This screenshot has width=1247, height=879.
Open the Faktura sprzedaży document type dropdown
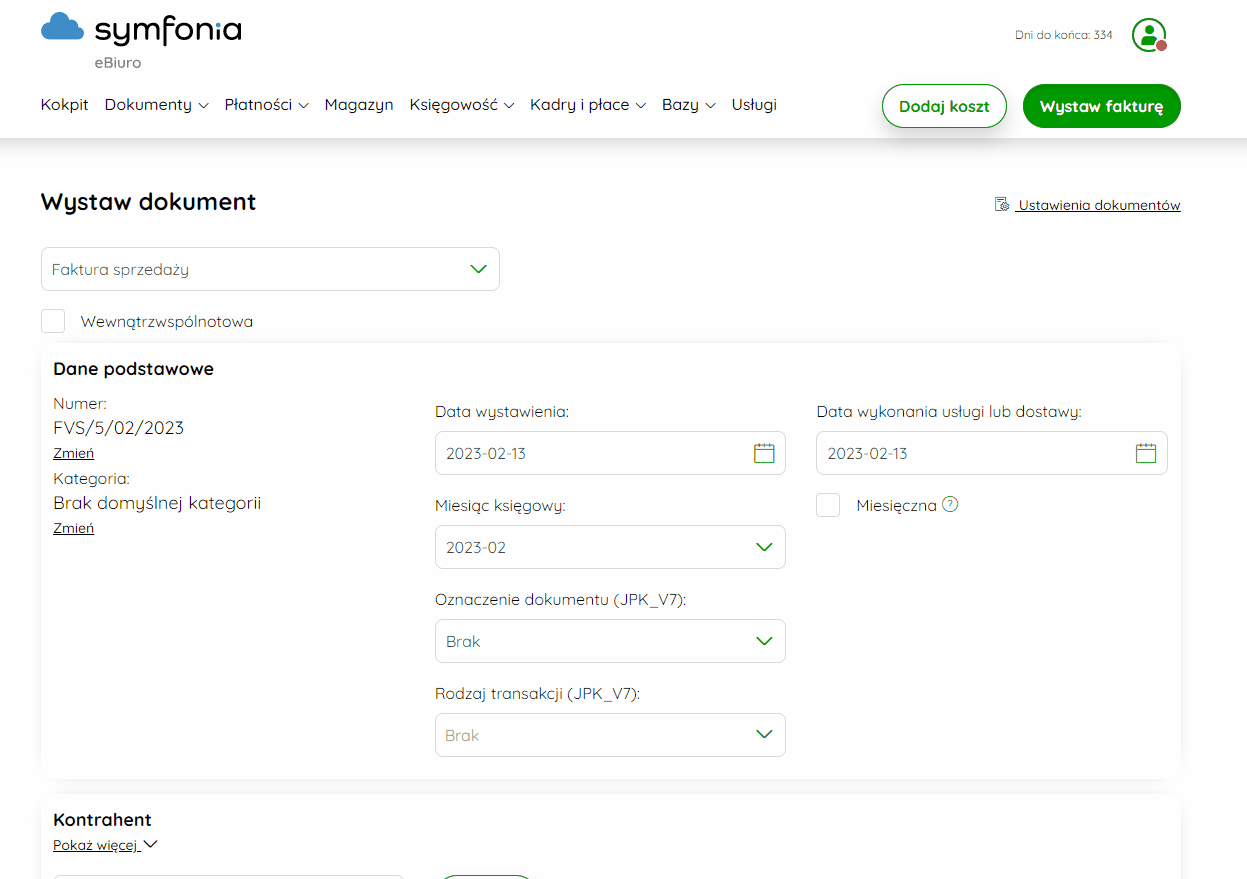tap(270, 269)
